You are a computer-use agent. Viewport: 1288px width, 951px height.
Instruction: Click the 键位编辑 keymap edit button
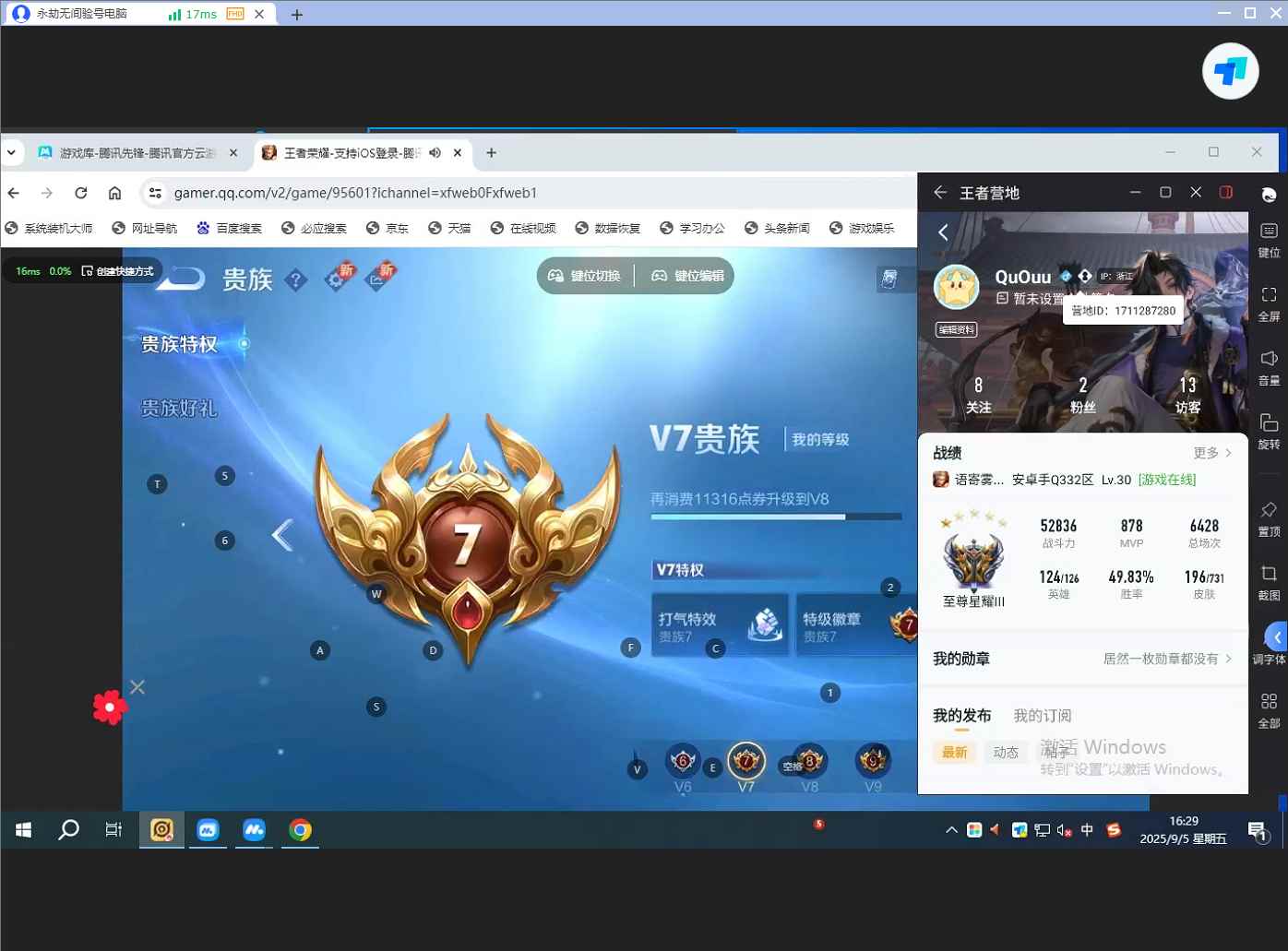pos(687,276)
